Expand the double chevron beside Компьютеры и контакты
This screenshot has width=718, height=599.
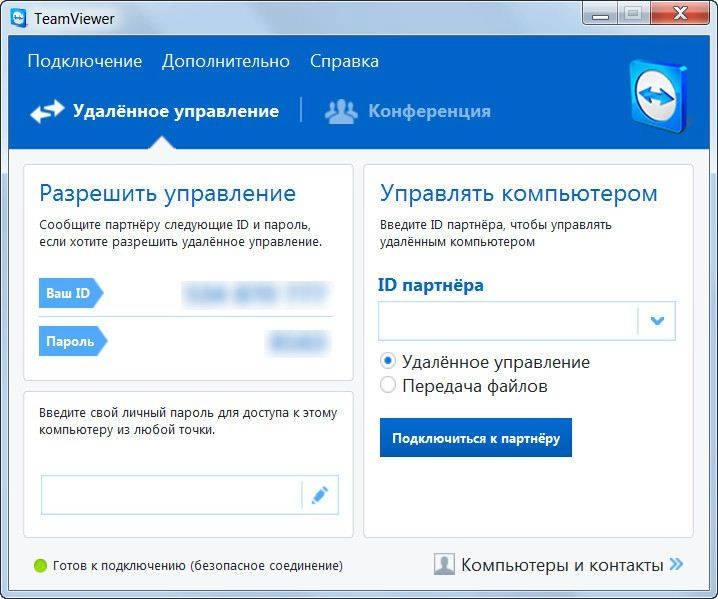pyautogui.click(x=676, y=564)
